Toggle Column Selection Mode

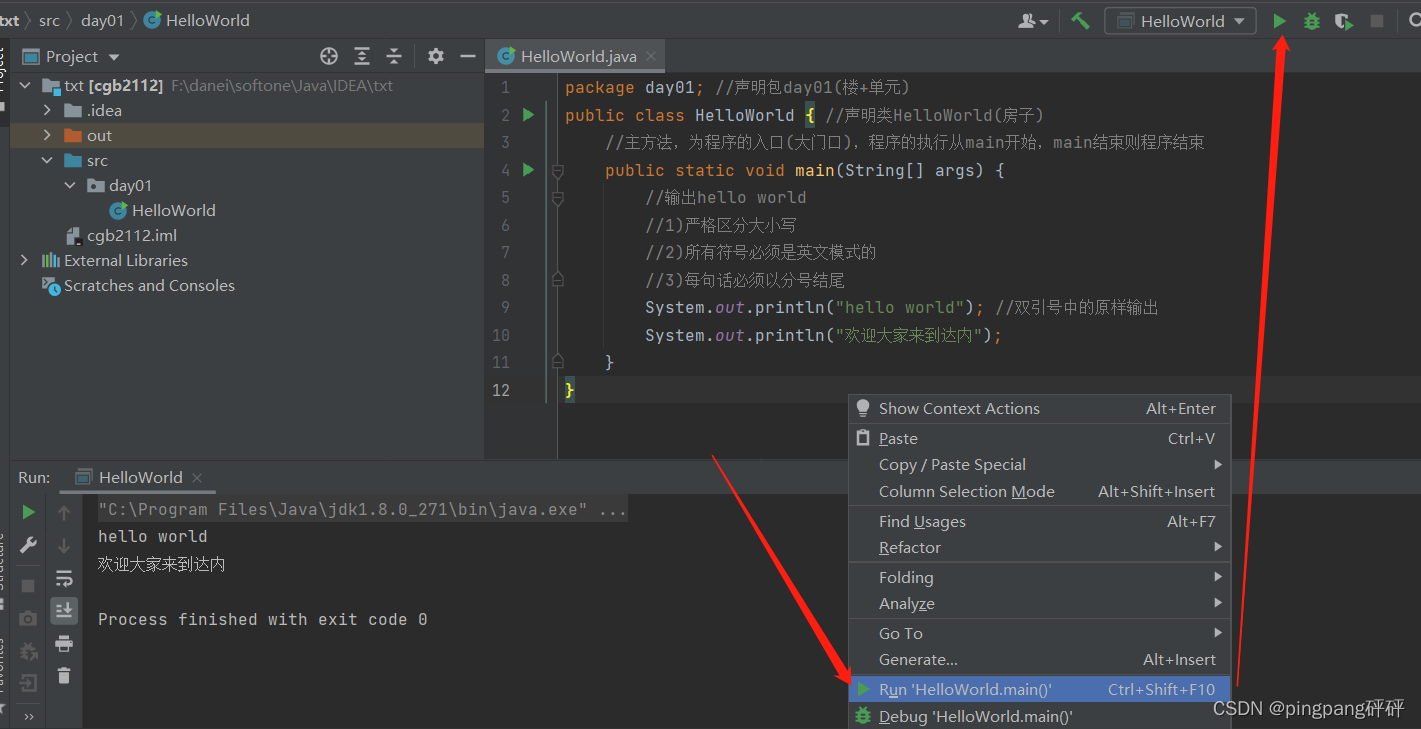click(1039, 491)
